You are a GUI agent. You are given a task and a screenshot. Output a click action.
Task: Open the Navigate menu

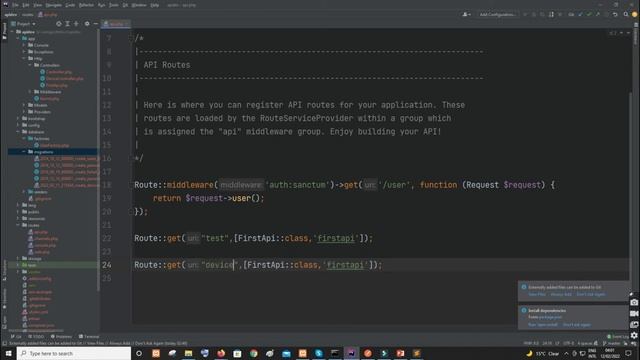53,5
